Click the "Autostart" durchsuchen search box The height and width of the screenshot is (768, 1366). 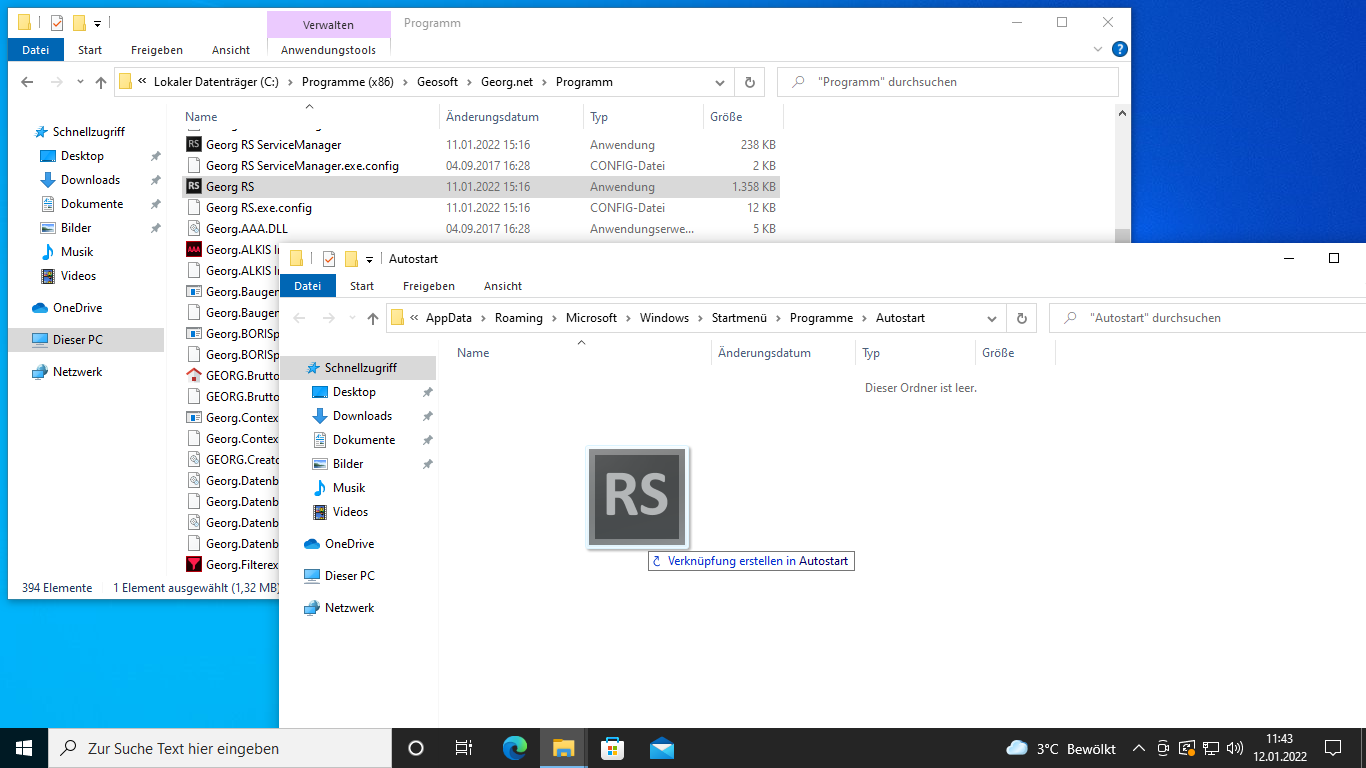click(x=1208, y=318)
